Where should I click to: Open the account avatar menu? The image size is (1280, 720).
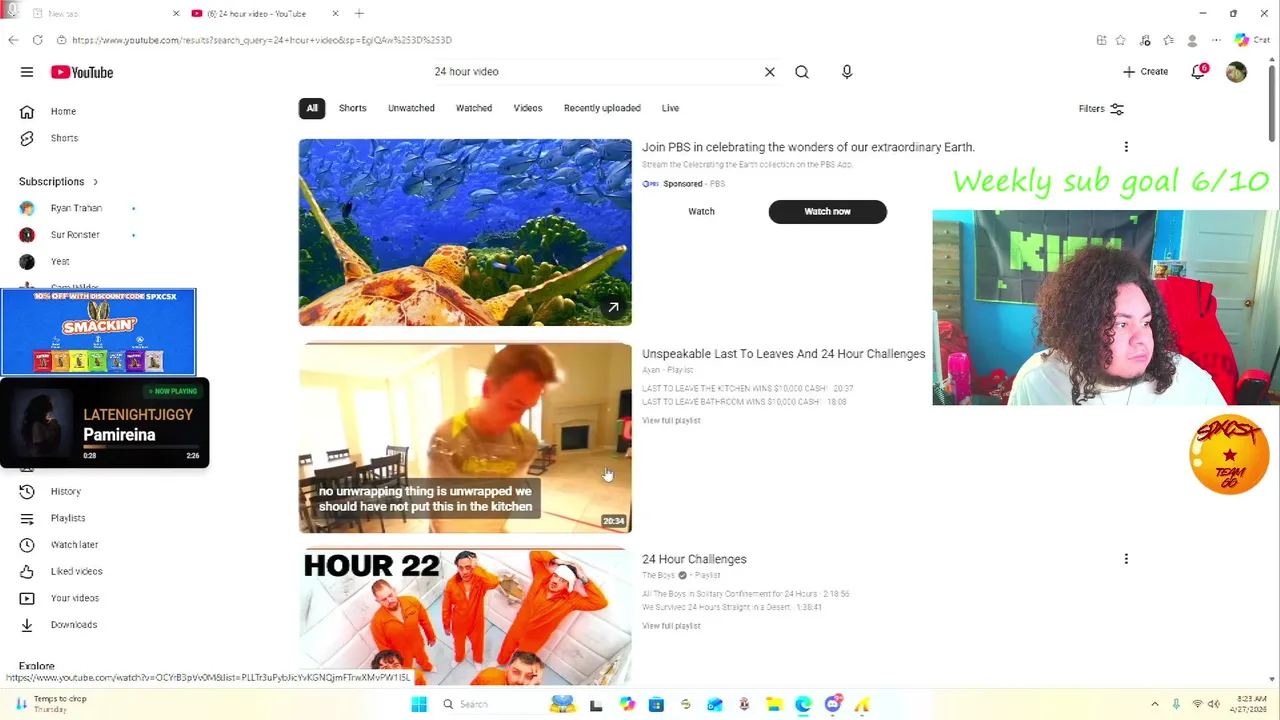1237,72
